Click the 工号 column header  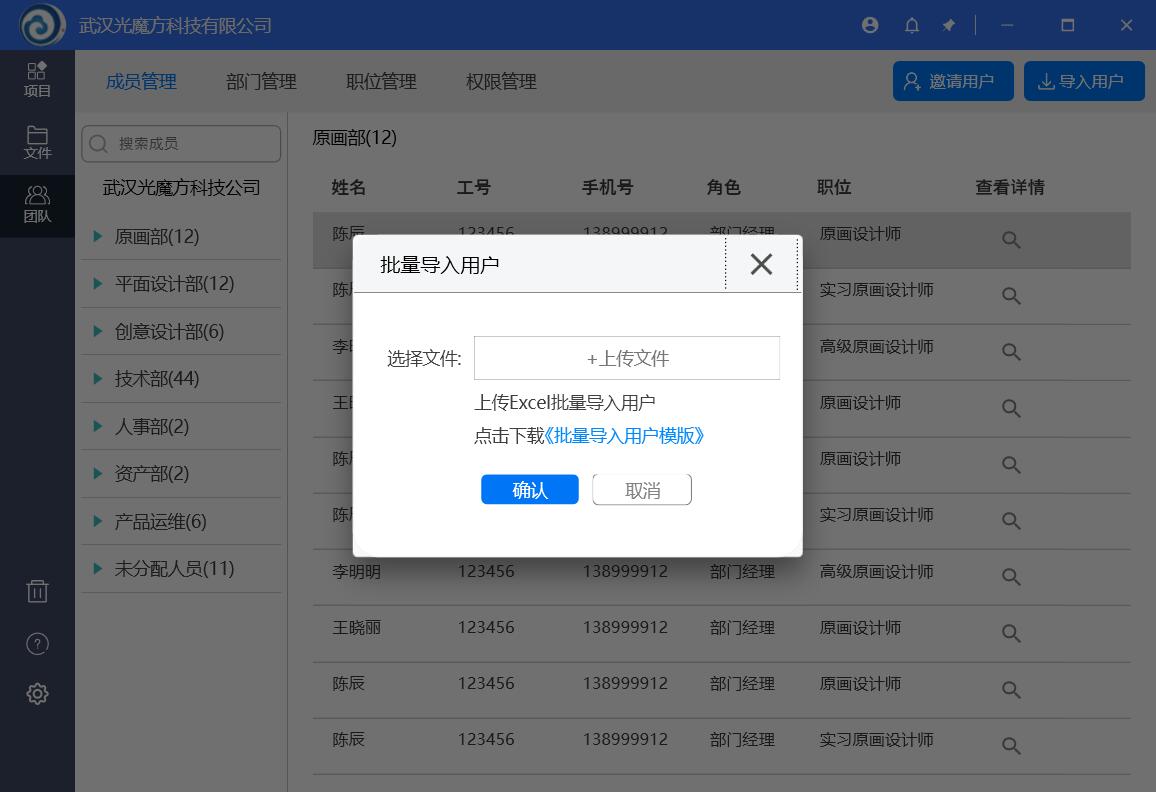pos(473,187)
